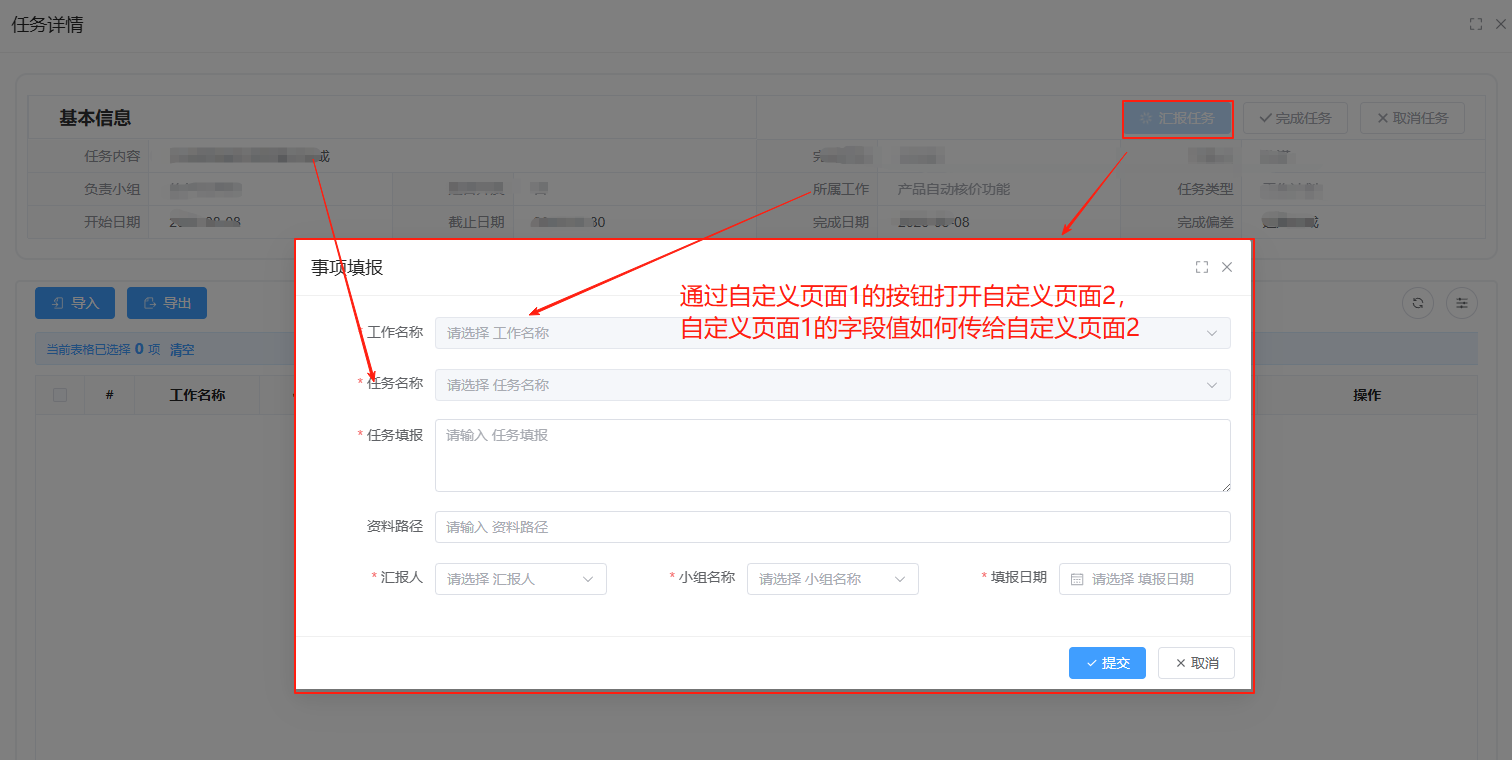This screenshot has width=1512, height=760.
Task: Click fullscreen icon in 事项填报 dialog
Action: pyautogui.click(x=1202, y=267)
